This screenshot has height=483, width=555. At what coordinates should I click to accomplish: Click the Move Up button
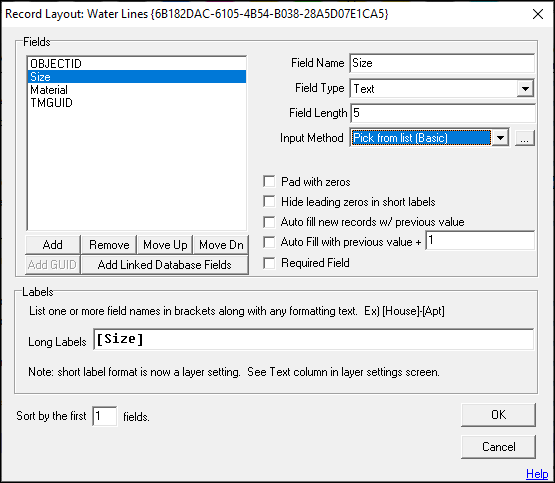165,245
